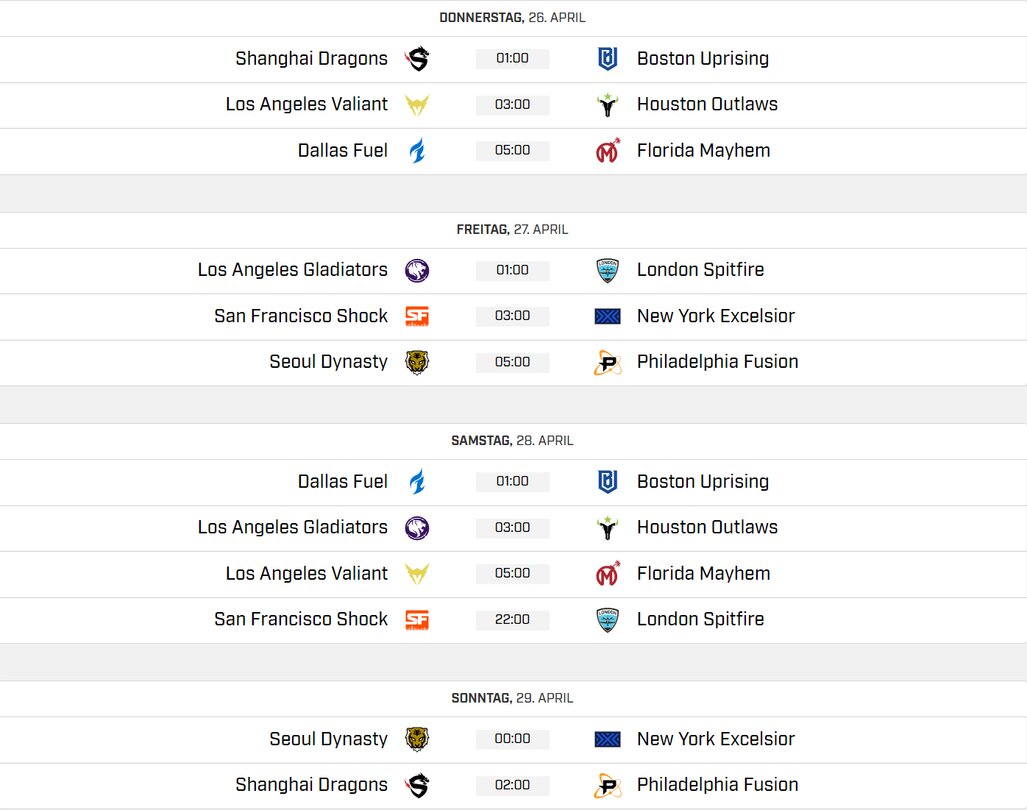This screenshot has width=1027, height=810.
Task: Click New York Excelsior logo in the Freitag match
Action: pyautogui.click(x=607, y=316)
